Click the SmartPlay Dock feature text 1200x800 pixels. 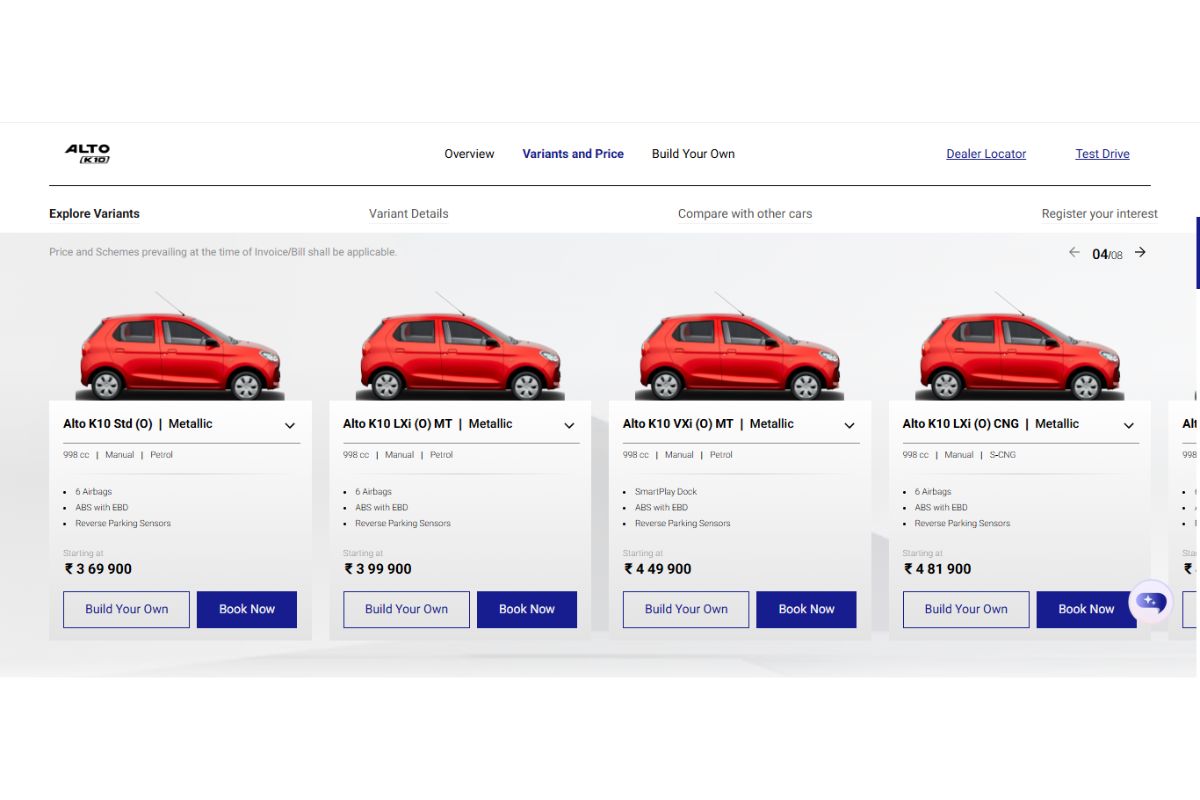pos(666,492)
